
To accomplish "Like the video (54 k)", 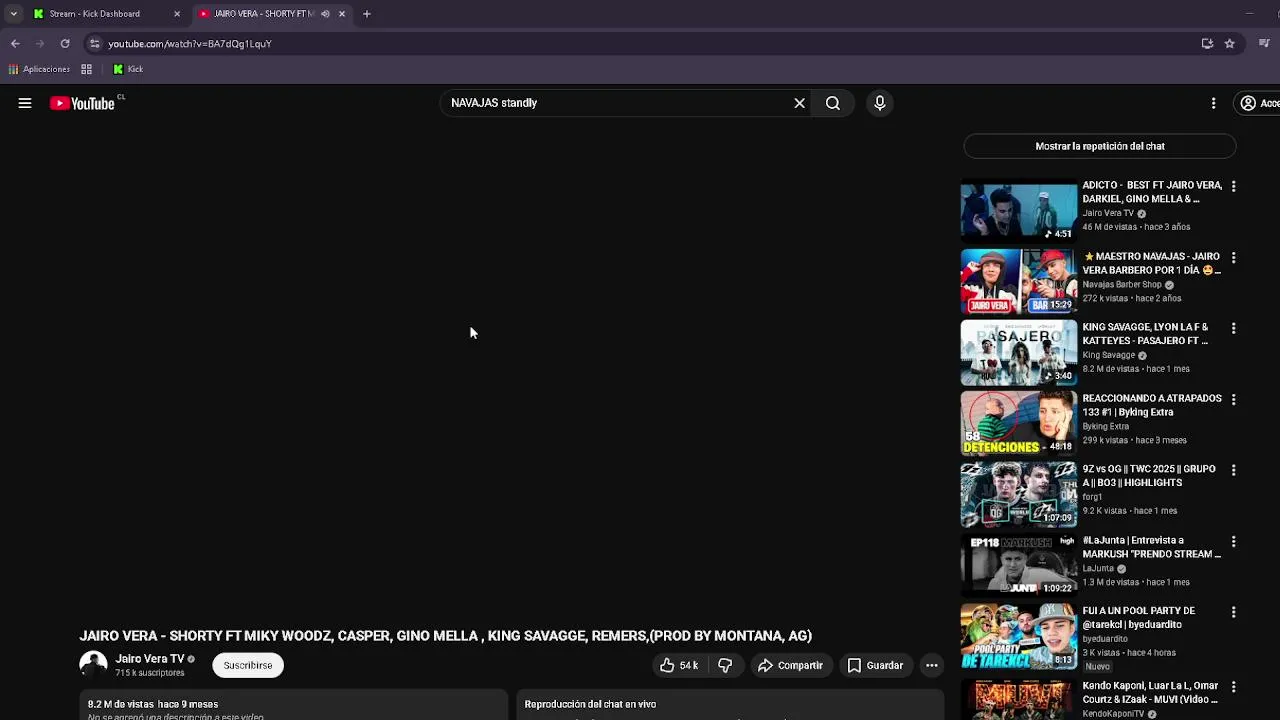I will (680, 665).
